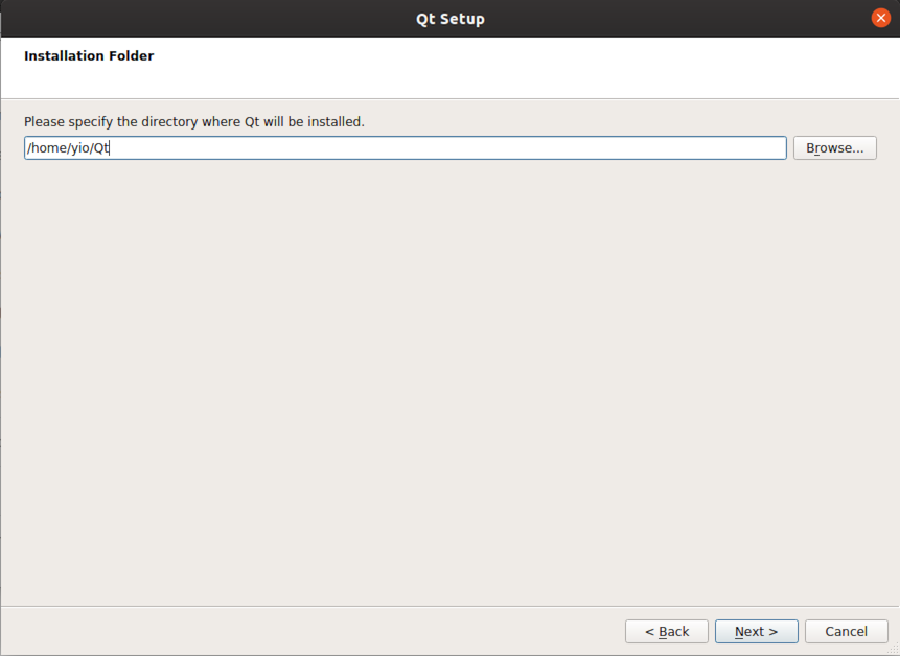Click the Qt Setup title bar
900x656 pixels.
pyautogui.click(x=450, y=18)
